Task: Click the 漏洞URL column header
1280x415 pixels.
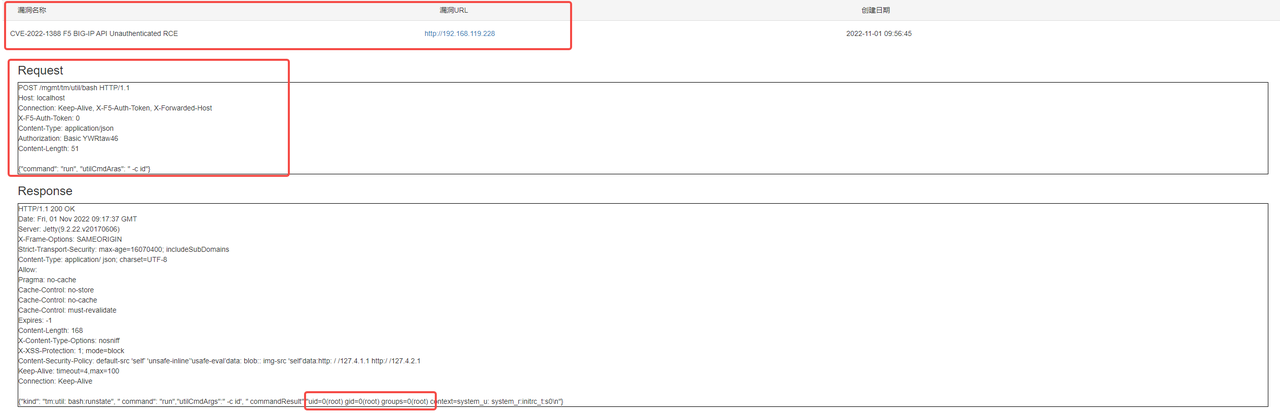Action: (454, 10)
